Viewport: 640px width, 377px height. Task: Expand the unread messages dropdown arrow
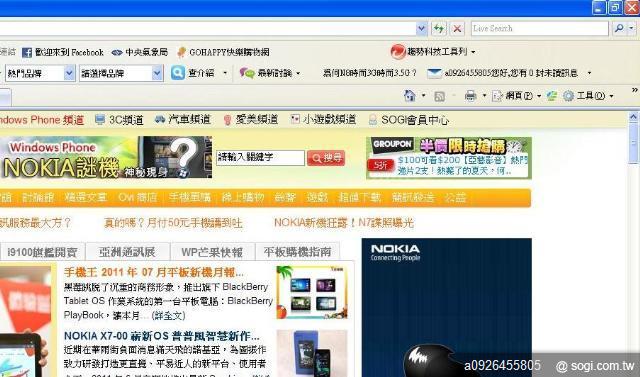click(x=589, y=73)
